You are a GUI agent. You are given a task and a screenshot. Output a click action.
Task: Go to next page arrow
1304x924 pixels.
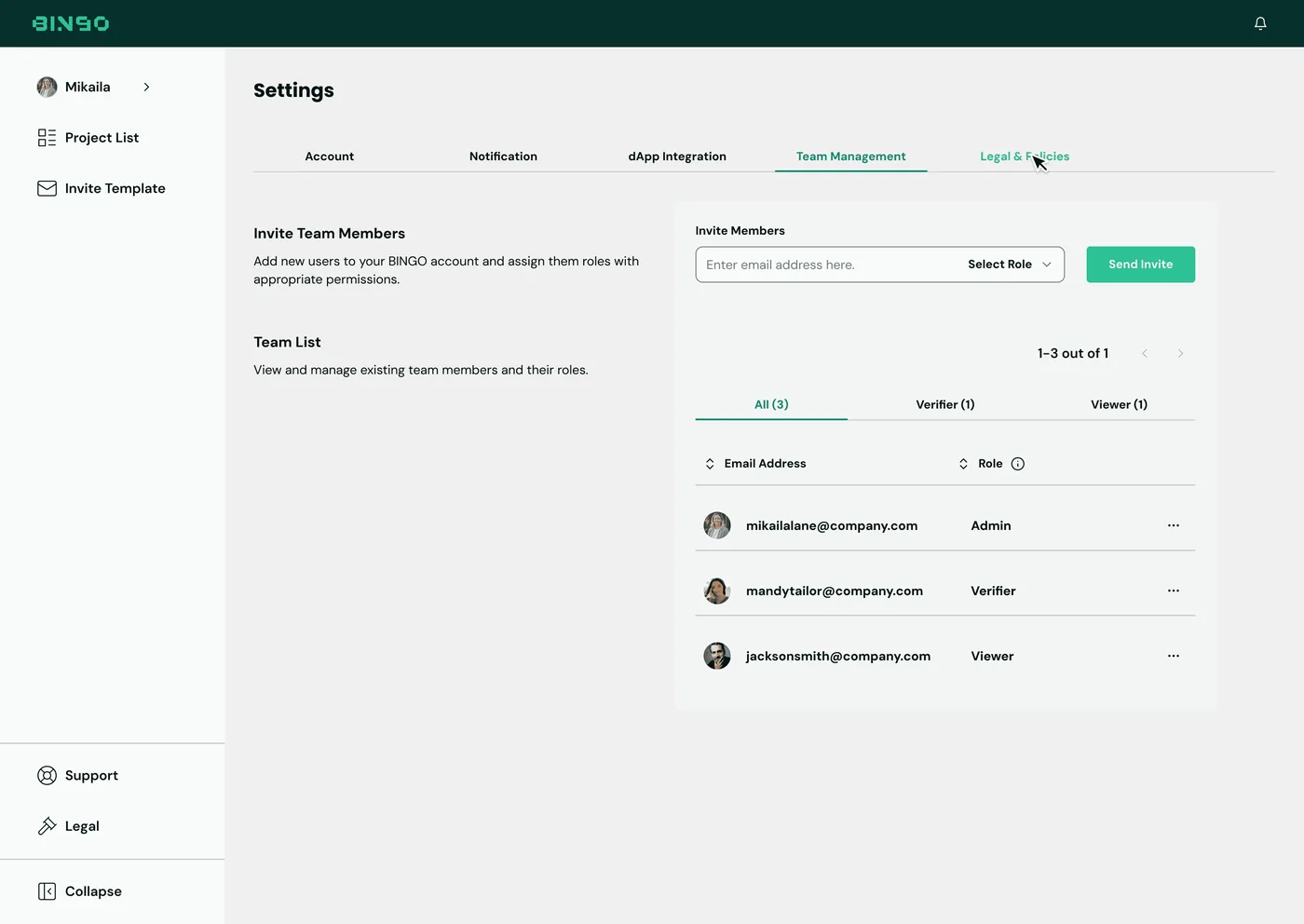click(1180, 353)
